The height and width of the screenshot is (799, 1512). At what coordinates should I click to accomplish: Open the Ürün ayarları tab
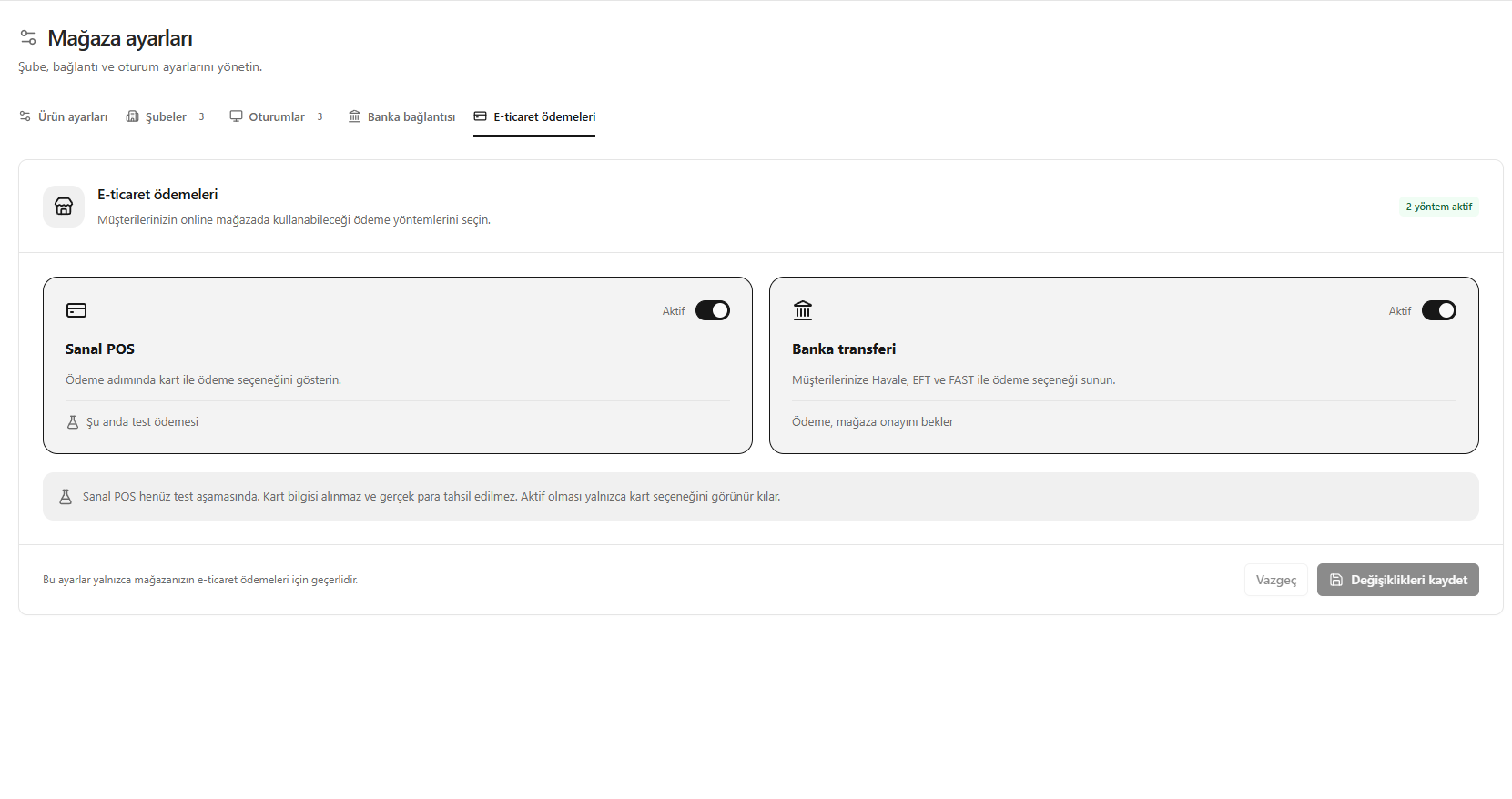click(x=64, y=116)
